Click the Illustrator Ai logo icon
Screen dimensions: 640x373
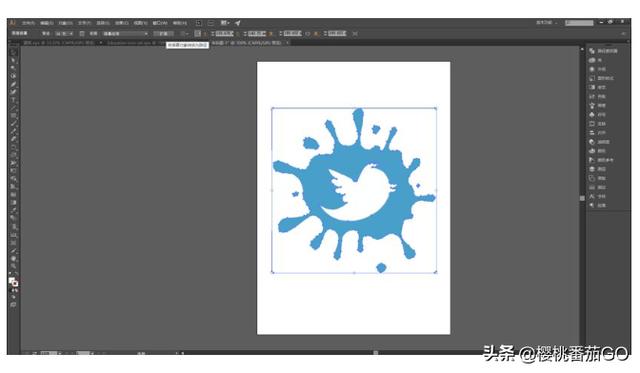(12, 23)
